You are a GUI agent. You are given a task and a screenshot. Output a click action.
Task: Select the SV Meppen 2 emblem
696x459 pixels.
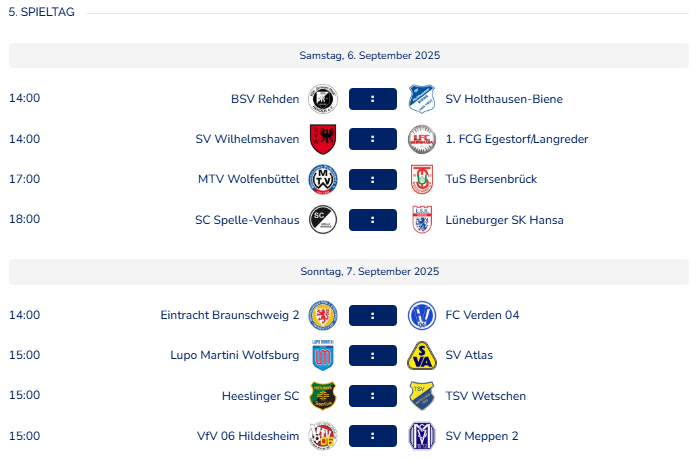click(422, 436)
